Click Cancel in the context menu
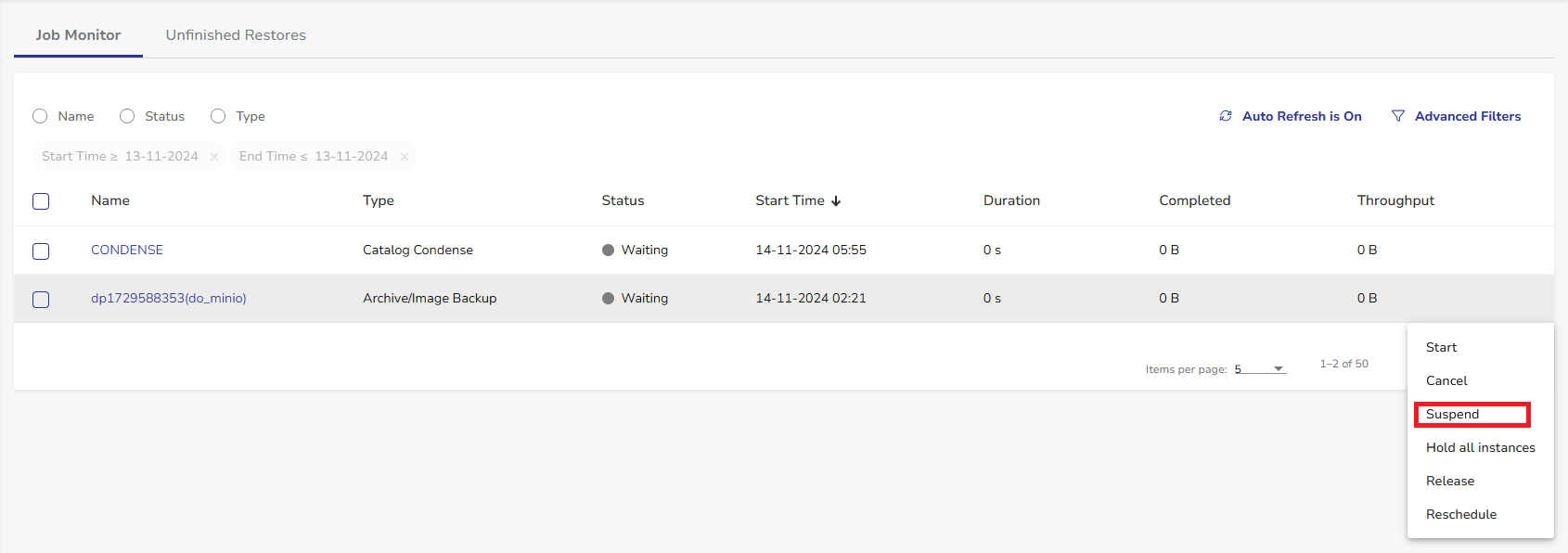The width and height of the screenshot is (1568, 553). [x=1446, y=381]
